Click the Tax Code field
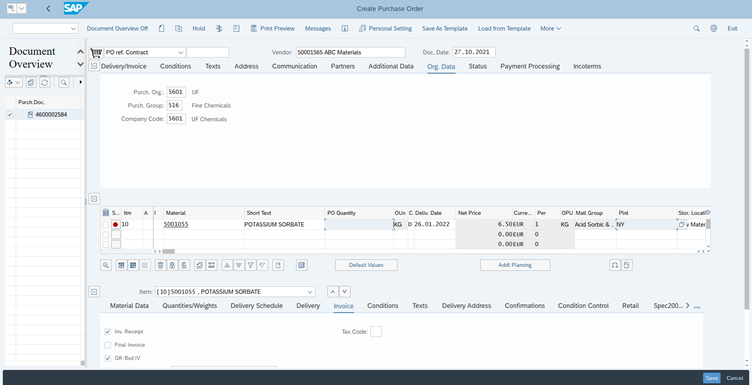This screenshot has width=752, height=385. coord(376,331)
